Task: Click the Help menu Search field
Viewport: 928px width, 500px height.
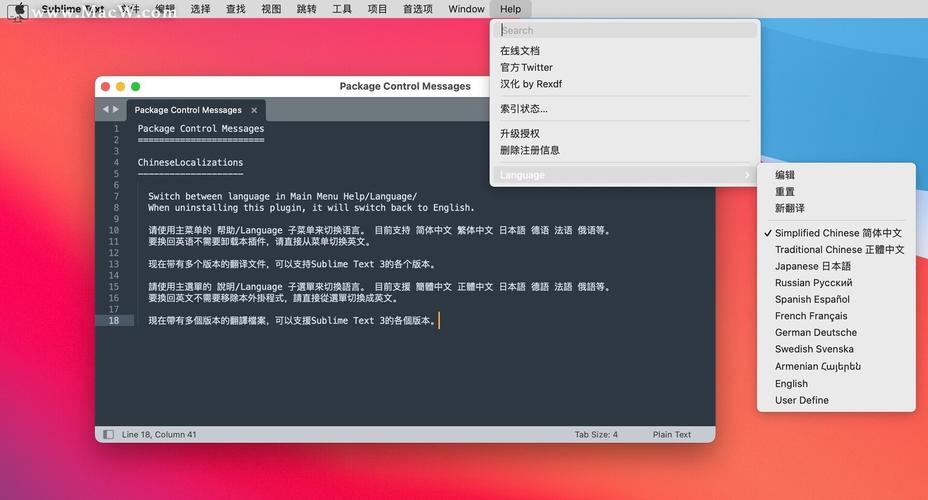Action: point(625,30)
